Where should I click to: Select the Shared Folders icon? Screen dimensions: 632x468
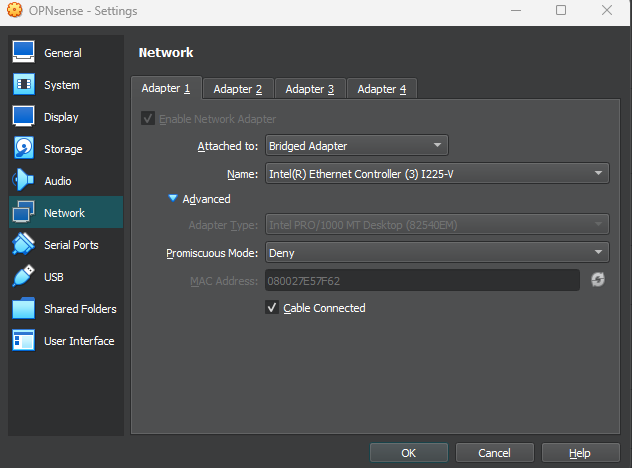[24, 309]
